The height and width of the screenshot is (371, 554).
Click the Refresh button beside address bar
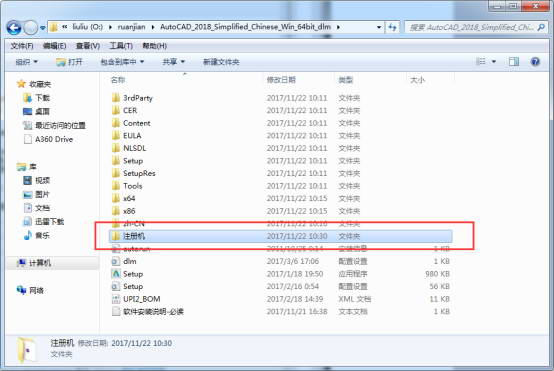[x=392, y=27]
